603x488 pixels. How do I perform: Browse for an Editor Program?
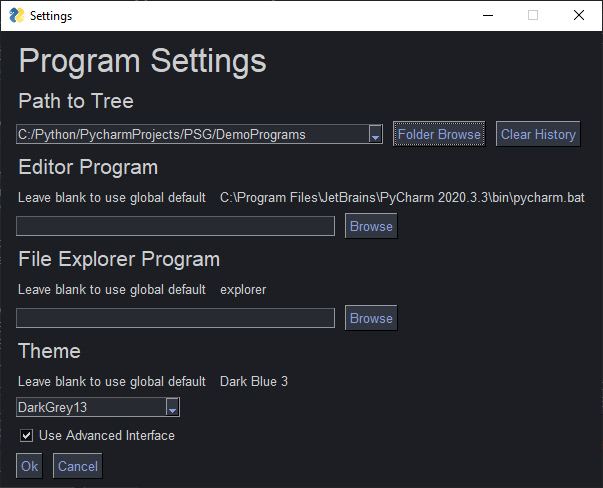point(371,226)
